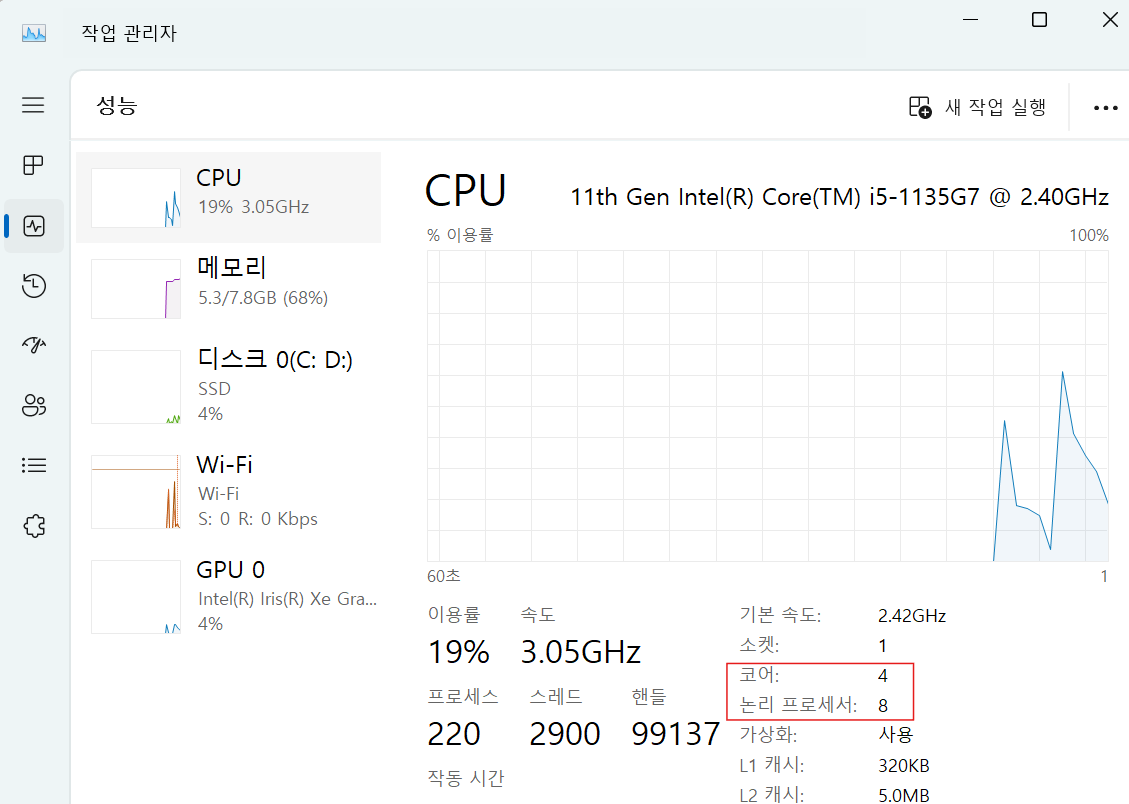
Task: Click the Task Manager app icon in title bar
Action: coord(34,33)
